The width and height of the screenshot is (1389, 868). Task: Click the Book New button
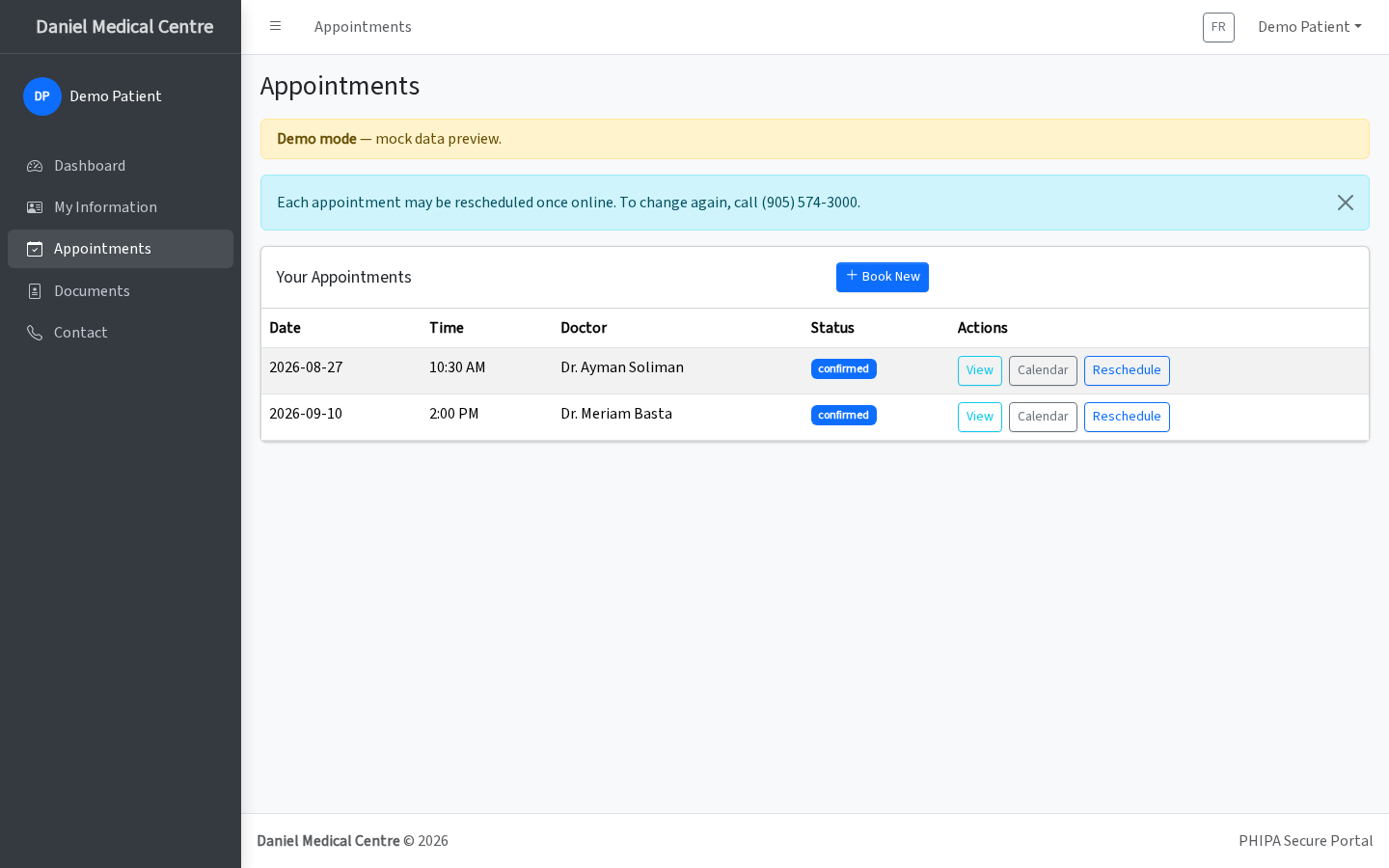(883, 277)
